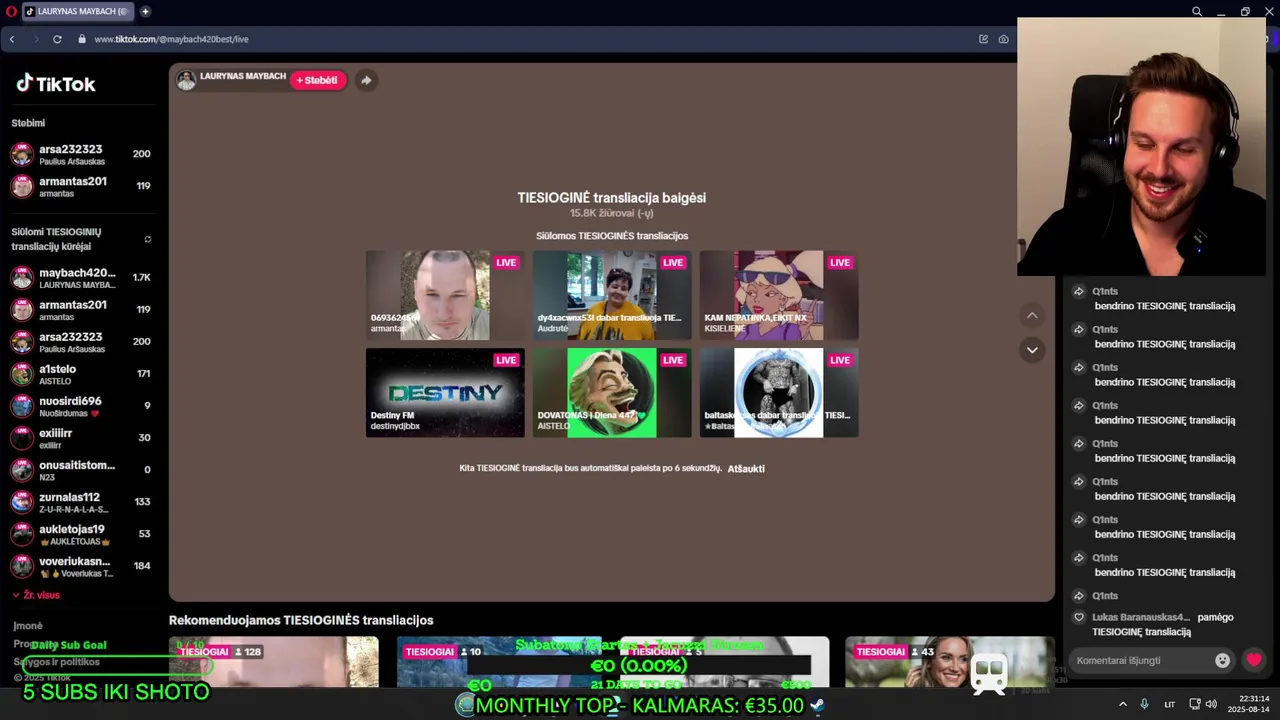
Task: Open arsa232323 in the Stebimi section
Action: point(80,155)
